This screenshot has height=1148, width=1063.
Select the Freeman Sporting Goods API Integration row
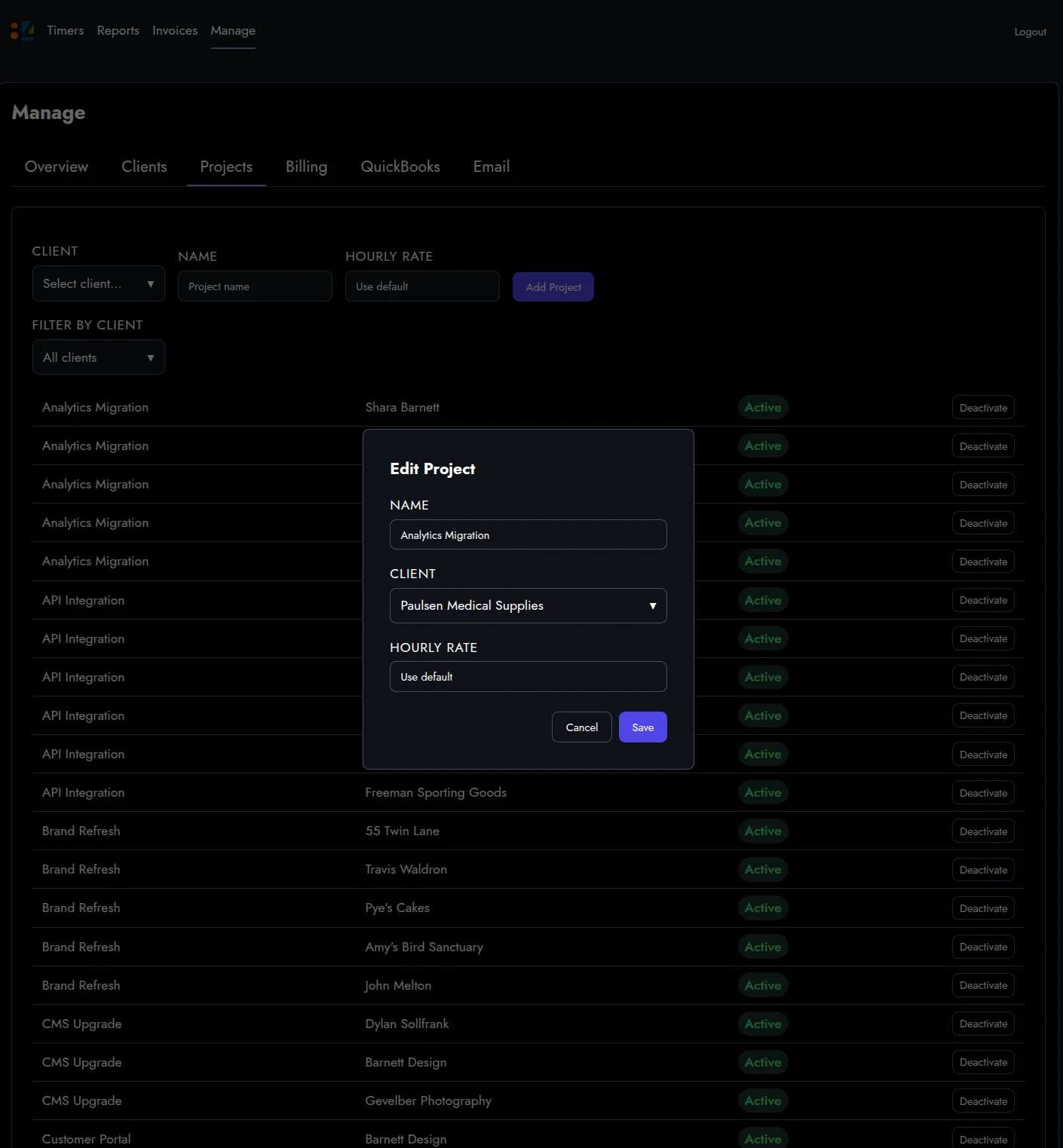(435, 793)
